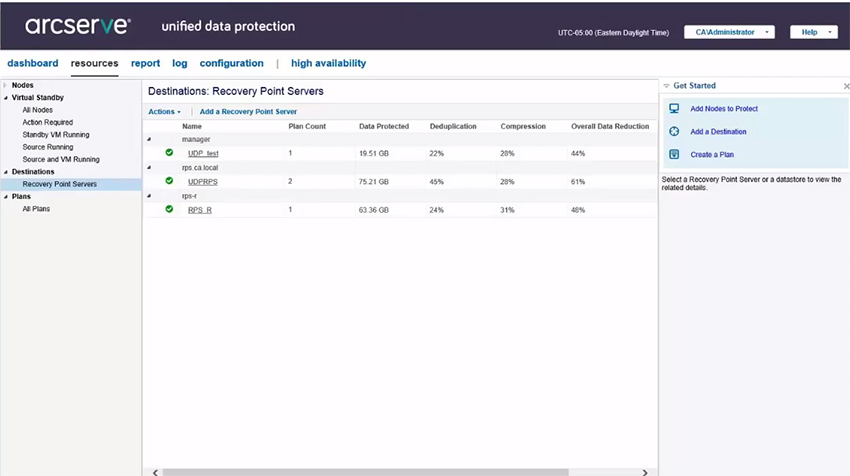Click the 31% compression value
The width and height of the screenshot is (850, 476).
[x=507, y=210]
